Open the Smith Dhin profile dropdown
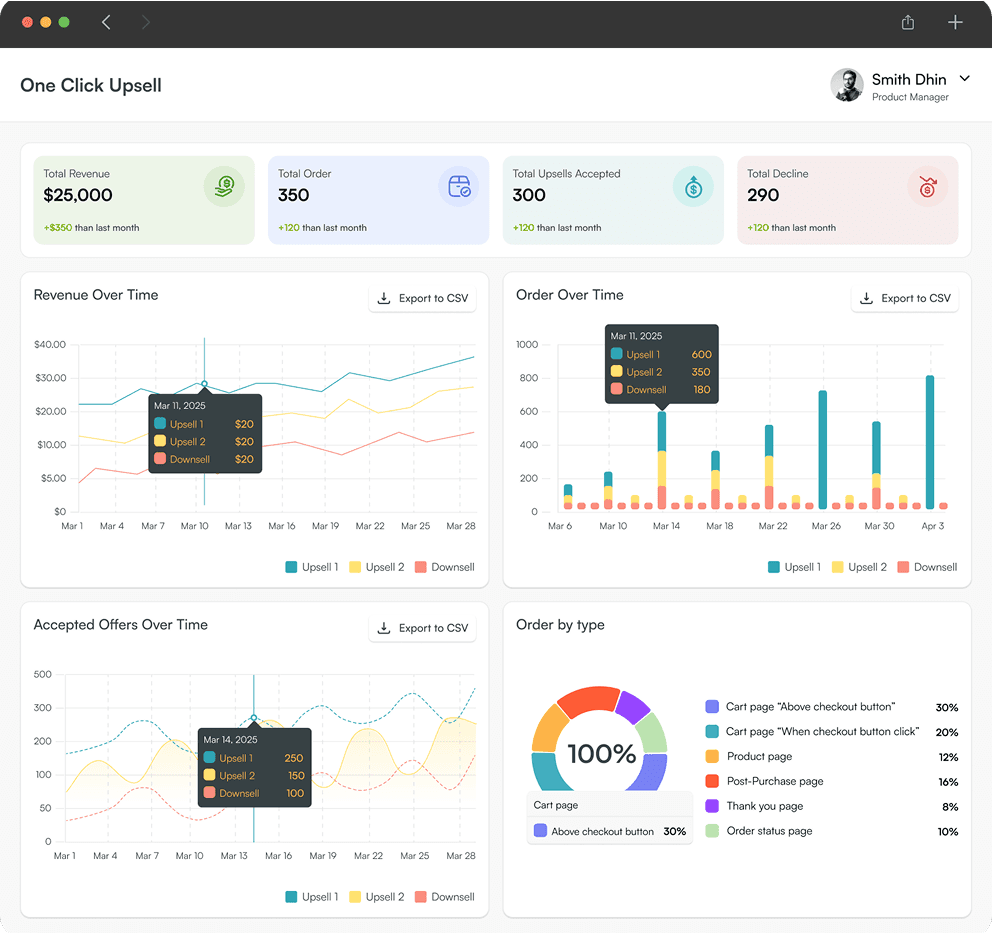Screen dimensions: 992x933 (964, 78)
